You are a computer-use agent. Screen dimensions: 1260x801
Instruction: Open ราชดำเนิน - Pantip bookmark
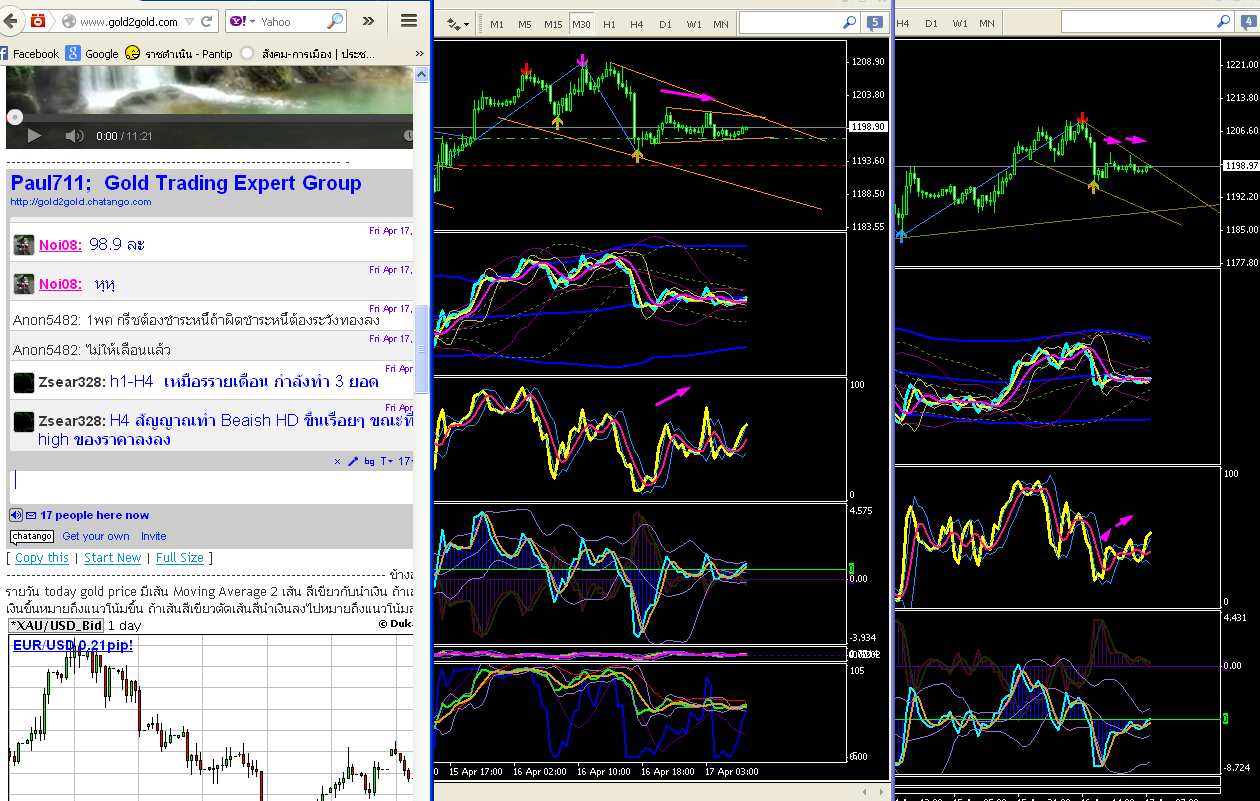[x=179, y=54]
